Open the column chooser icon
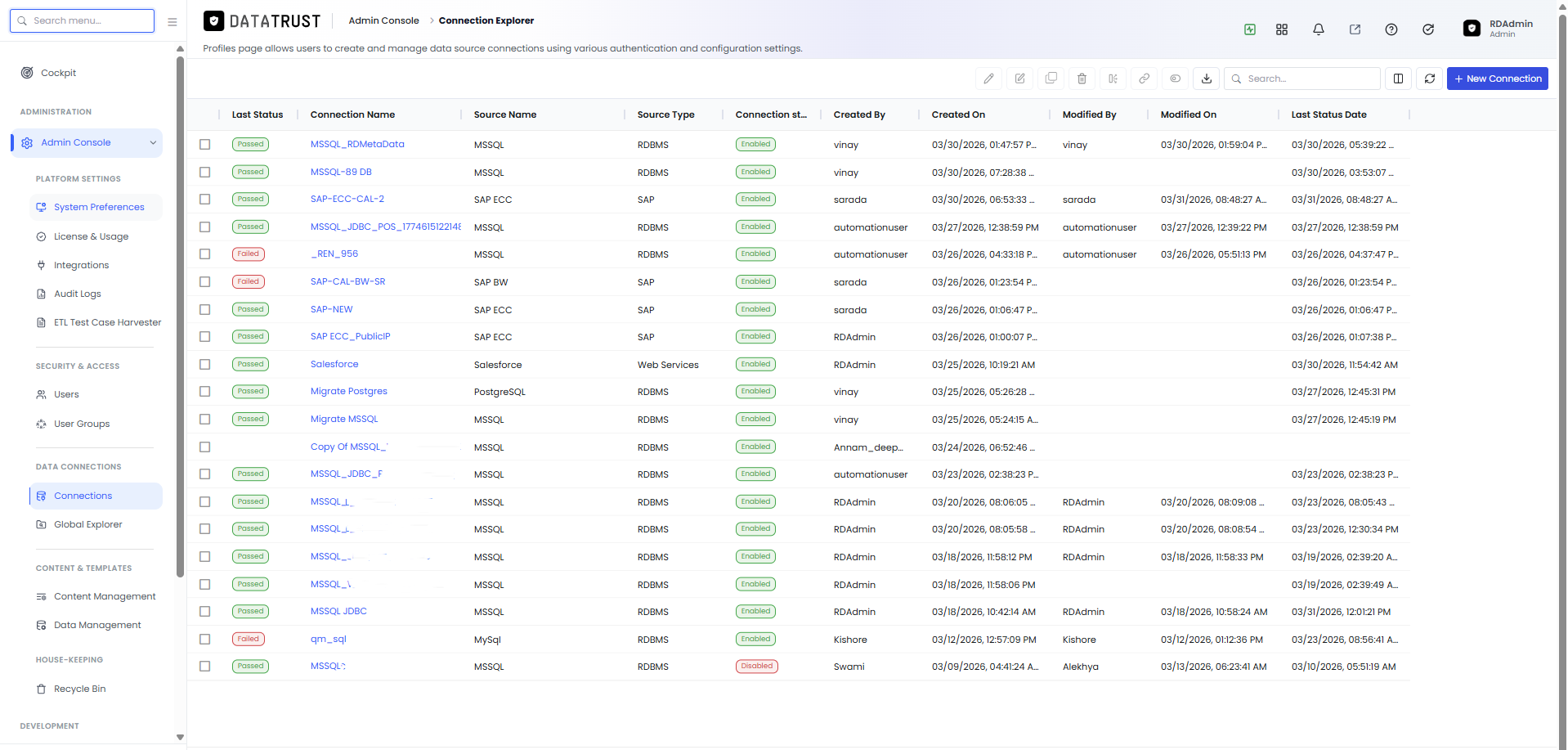 pos(1398,79)
